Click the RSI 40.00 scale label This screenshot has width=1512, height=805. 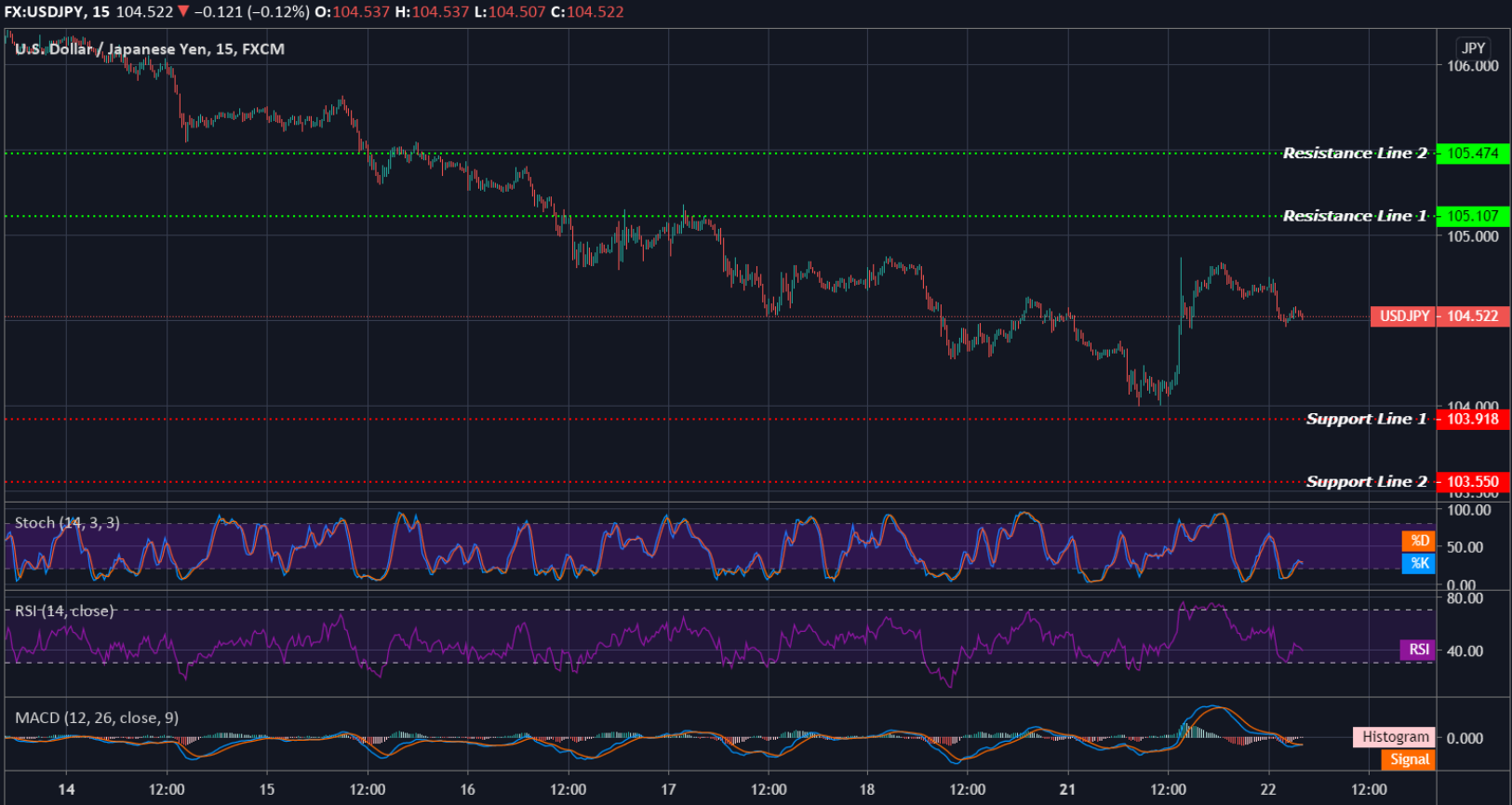click(x=1465, y=651)
